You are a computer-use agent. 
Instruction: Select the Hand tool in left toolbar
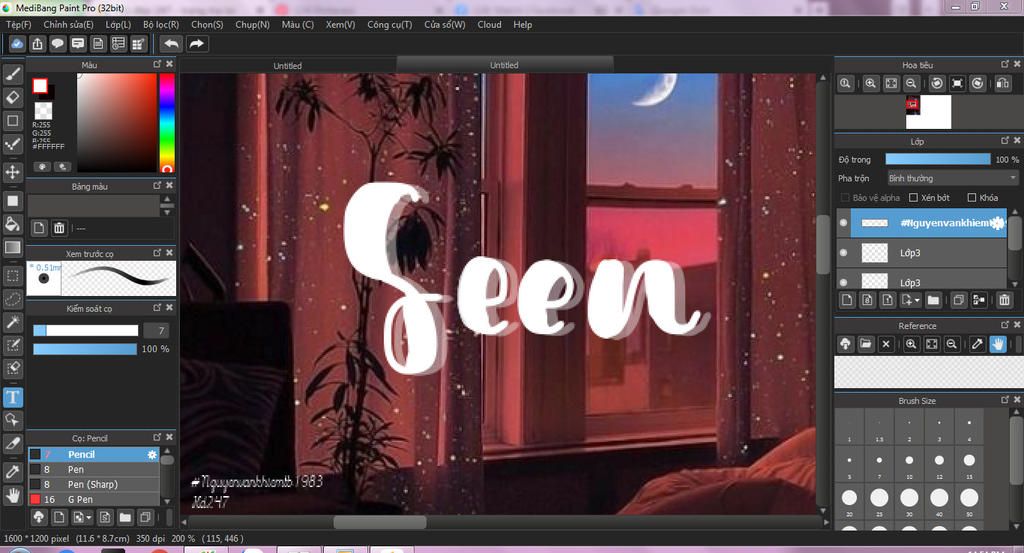[x=12, y=496]
